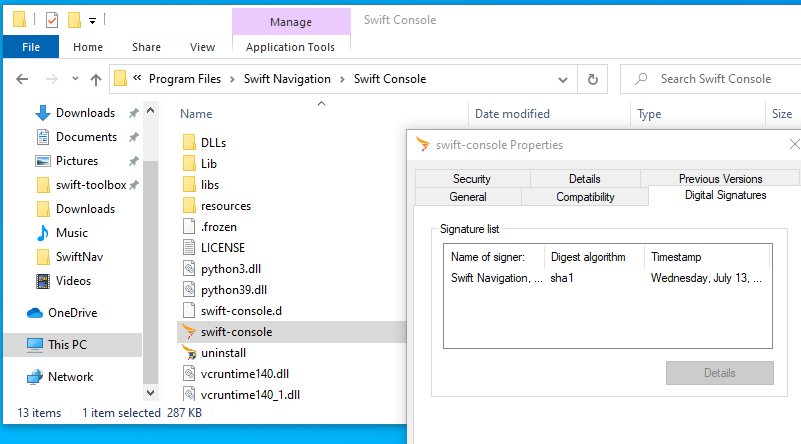The image size is (801, 444).
Task: Switch to Previous Versions tab
Action: coord(720,179)
